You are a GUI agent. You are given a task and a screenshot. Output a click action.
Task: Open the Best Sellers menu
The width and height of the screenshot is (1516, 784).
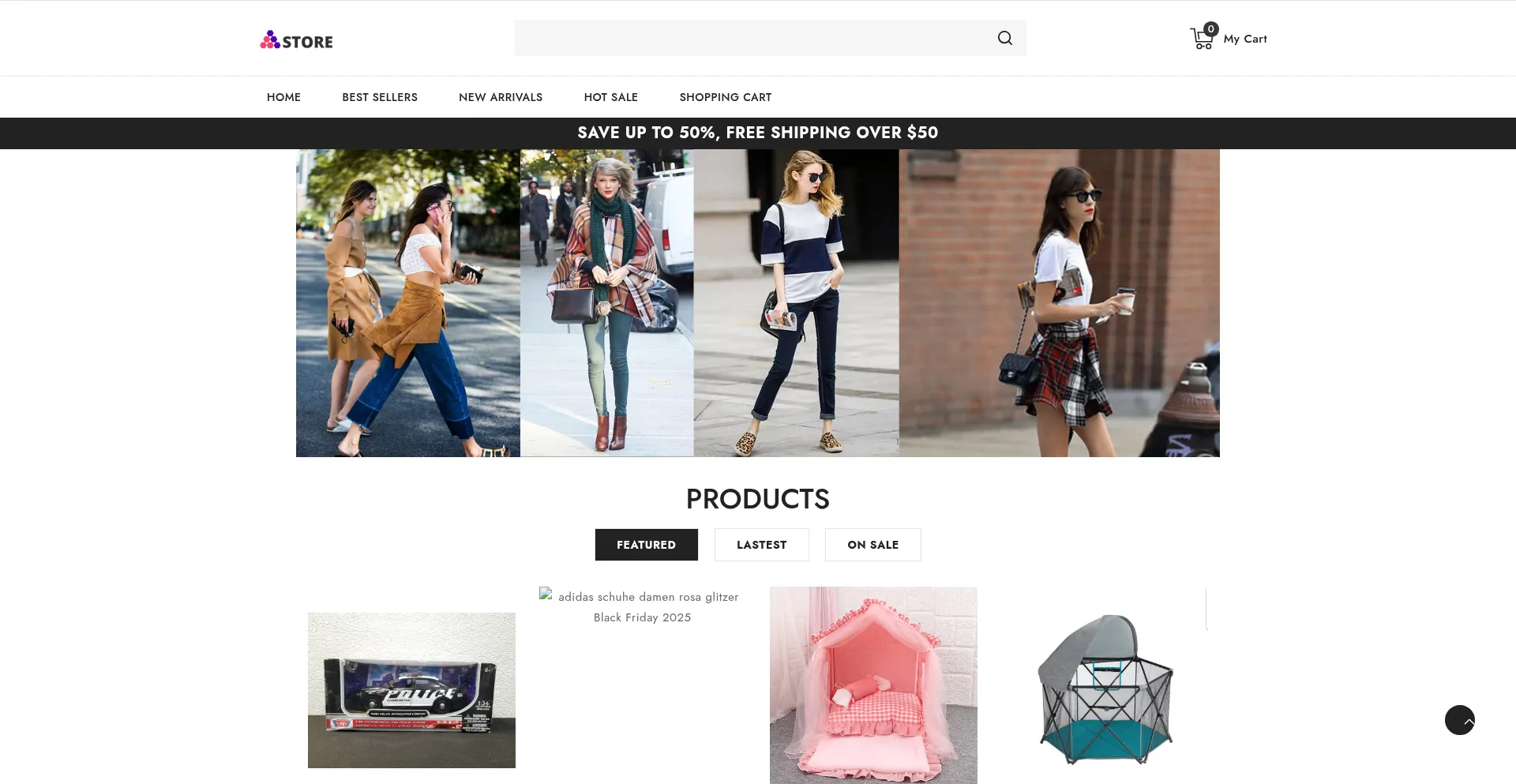[x=380, y=97]
